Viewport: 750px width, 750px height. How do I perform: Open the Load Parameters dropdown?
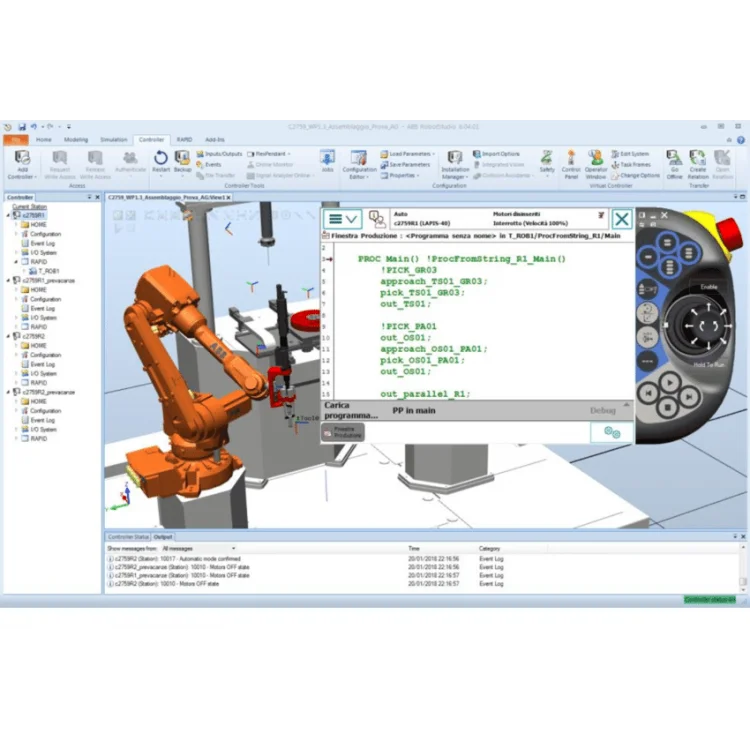(408, 154)
